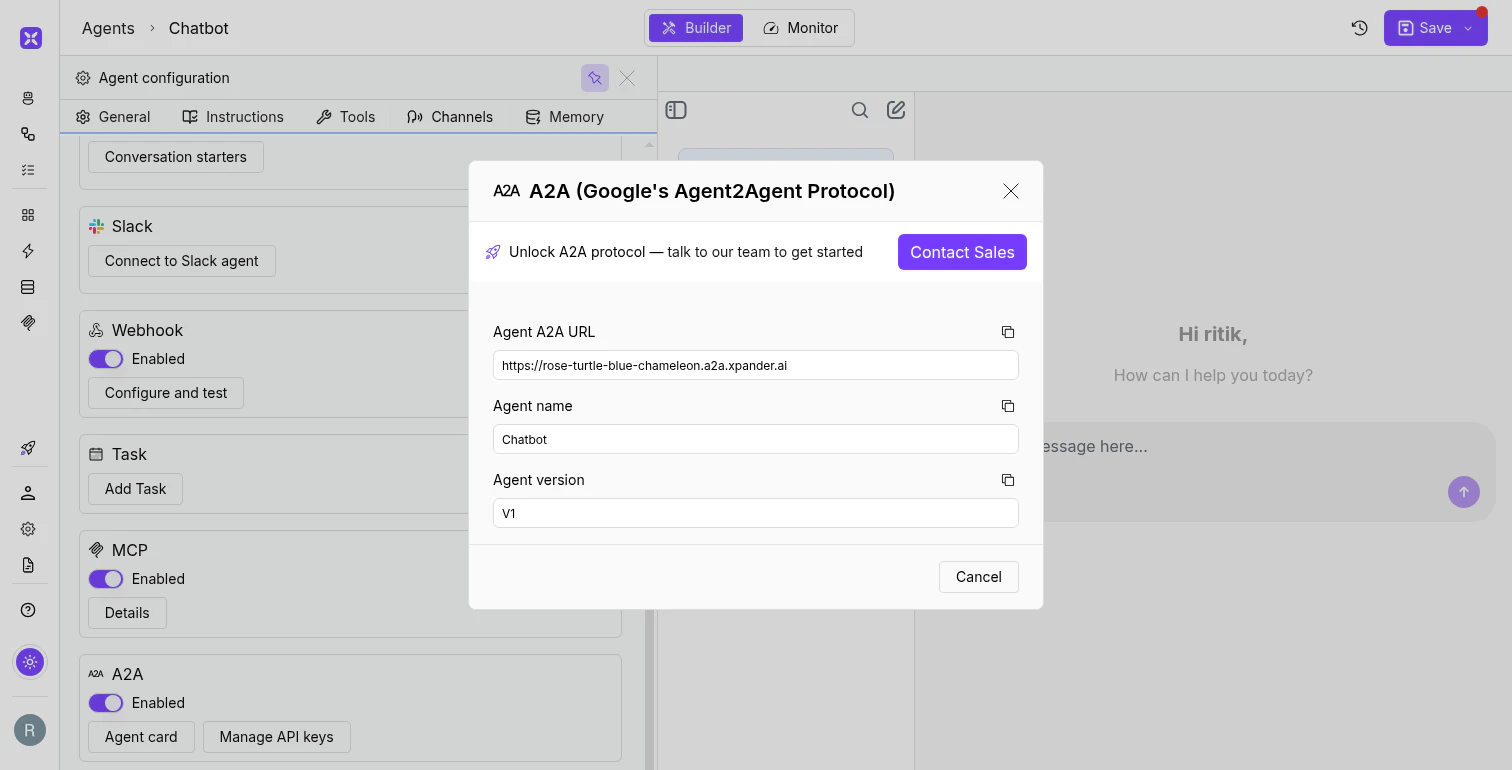Open the help question mark icon

[28, 610]
